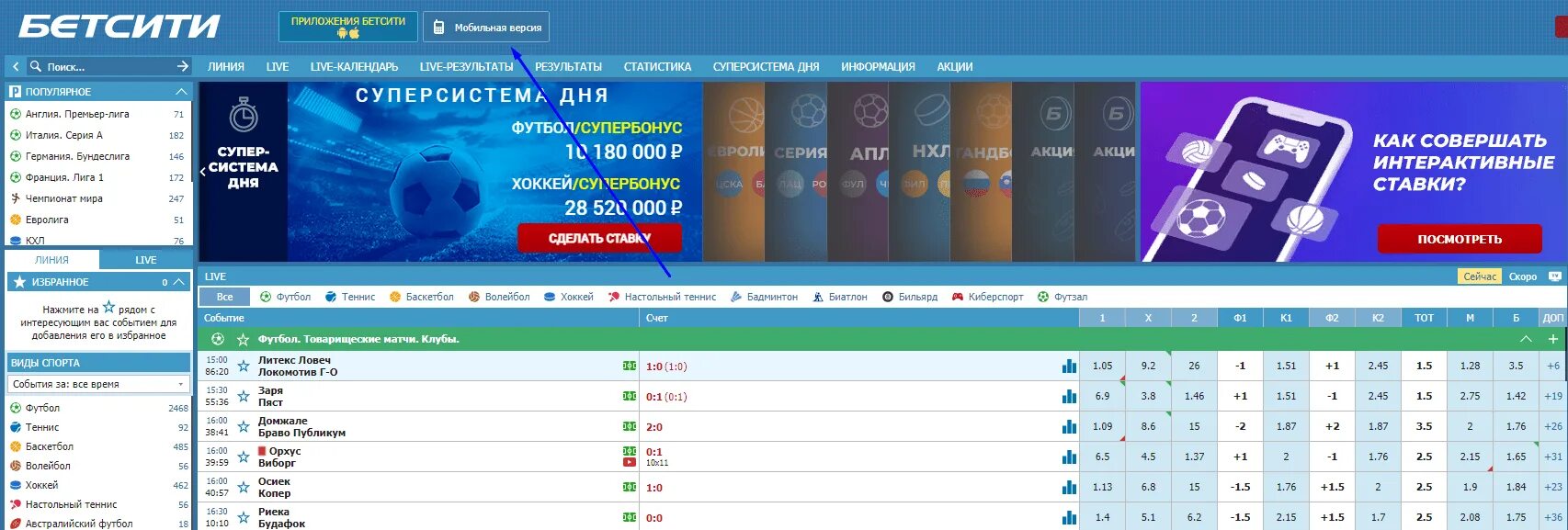The height and width of the screenshot is (530, 1568).
Task: Filter live events by Хоккей
Action: click(569, 297)
